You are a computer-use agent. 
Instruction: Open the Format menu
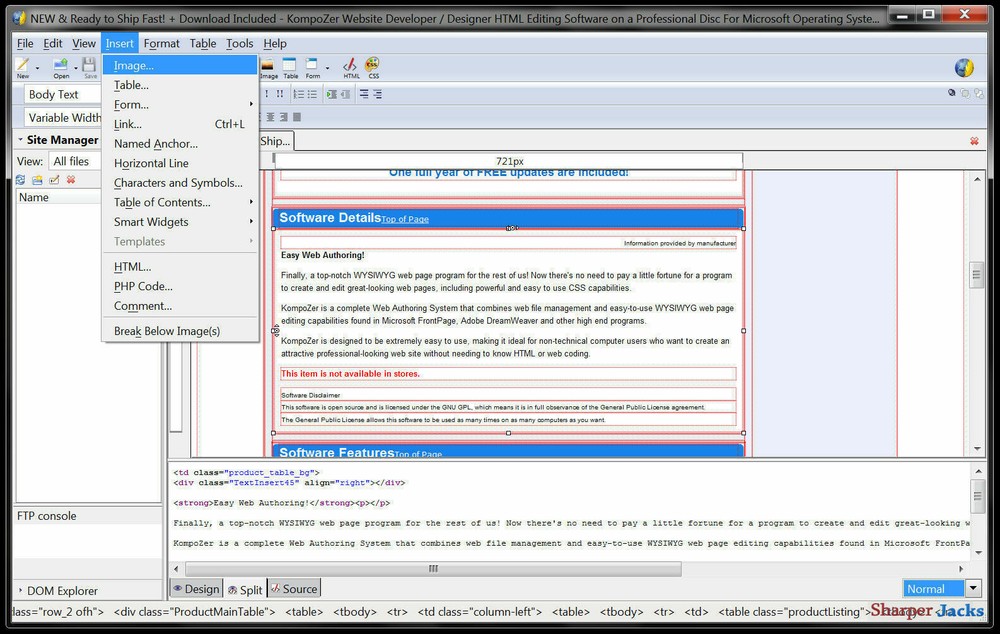[x=161, y=43]
